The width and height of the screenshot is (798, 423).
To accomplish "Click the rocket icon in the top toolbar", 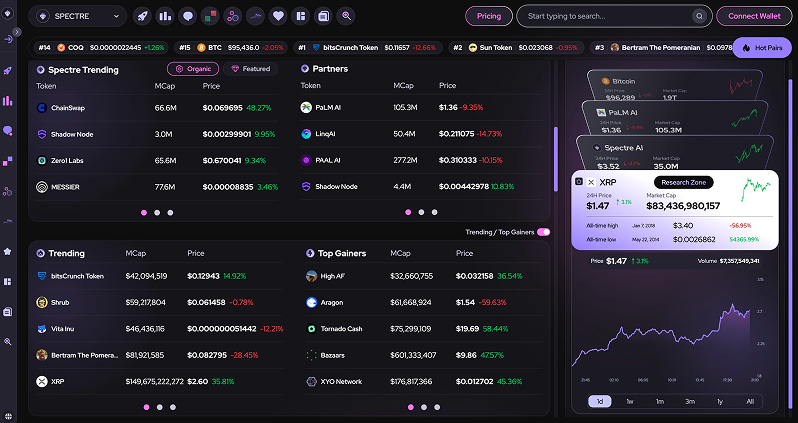I will point(142,16).
